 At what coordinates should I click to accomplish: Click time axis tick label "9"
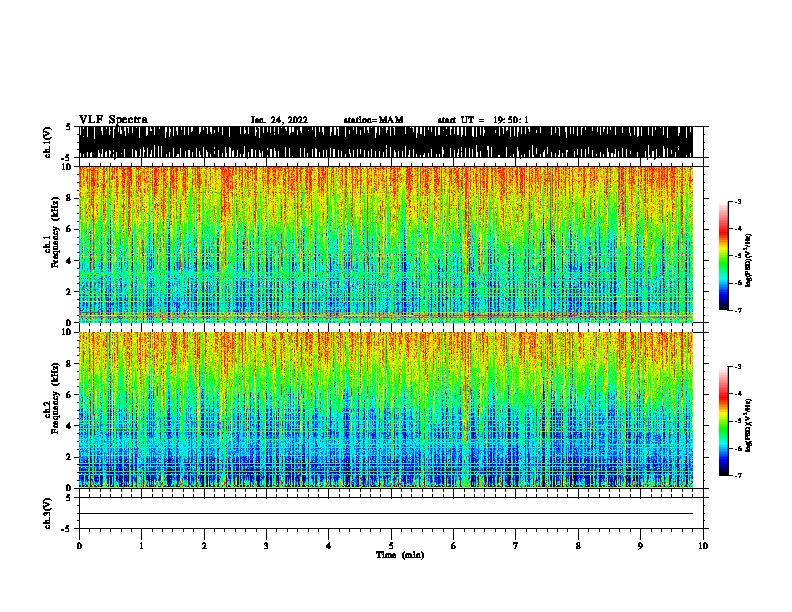tap(640, 546)
